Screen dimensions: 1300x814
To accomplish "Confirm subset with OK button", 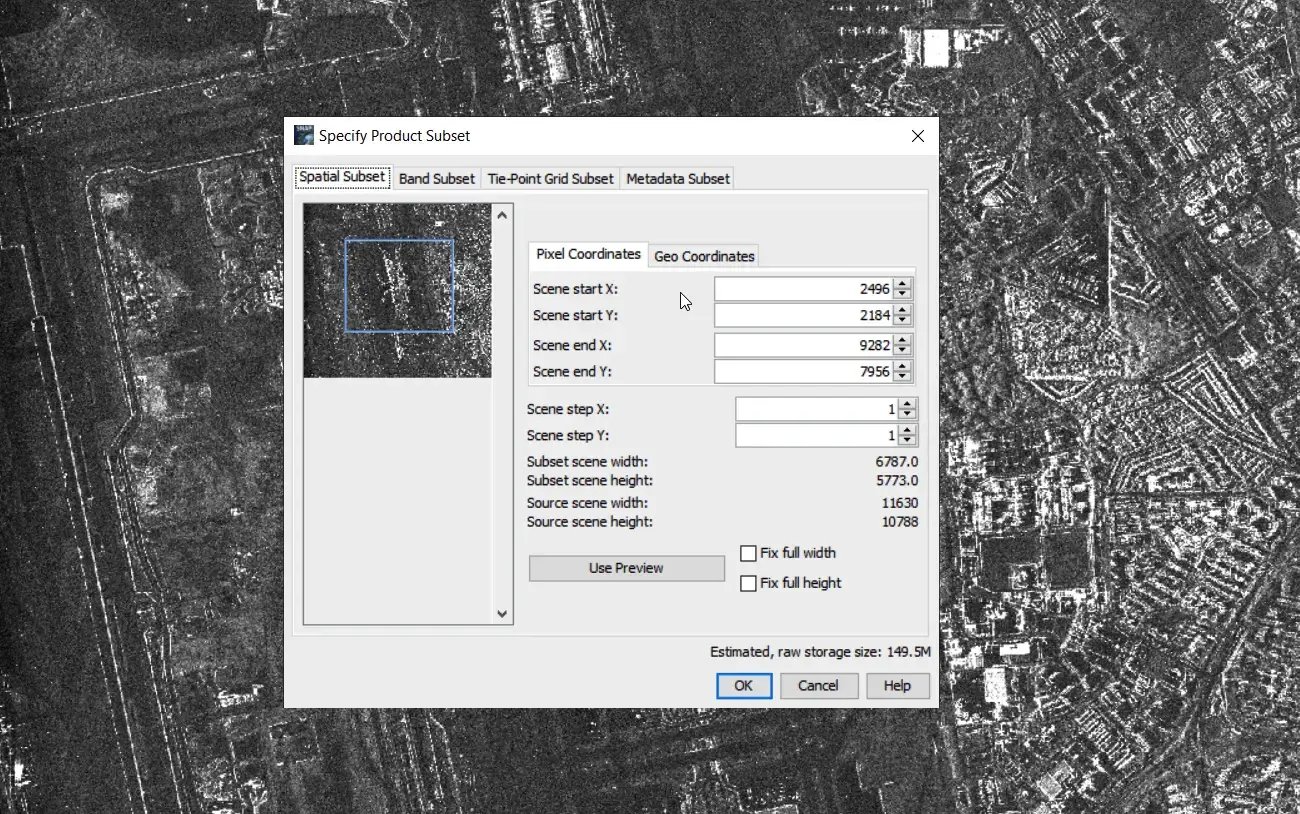I will 744,685.
